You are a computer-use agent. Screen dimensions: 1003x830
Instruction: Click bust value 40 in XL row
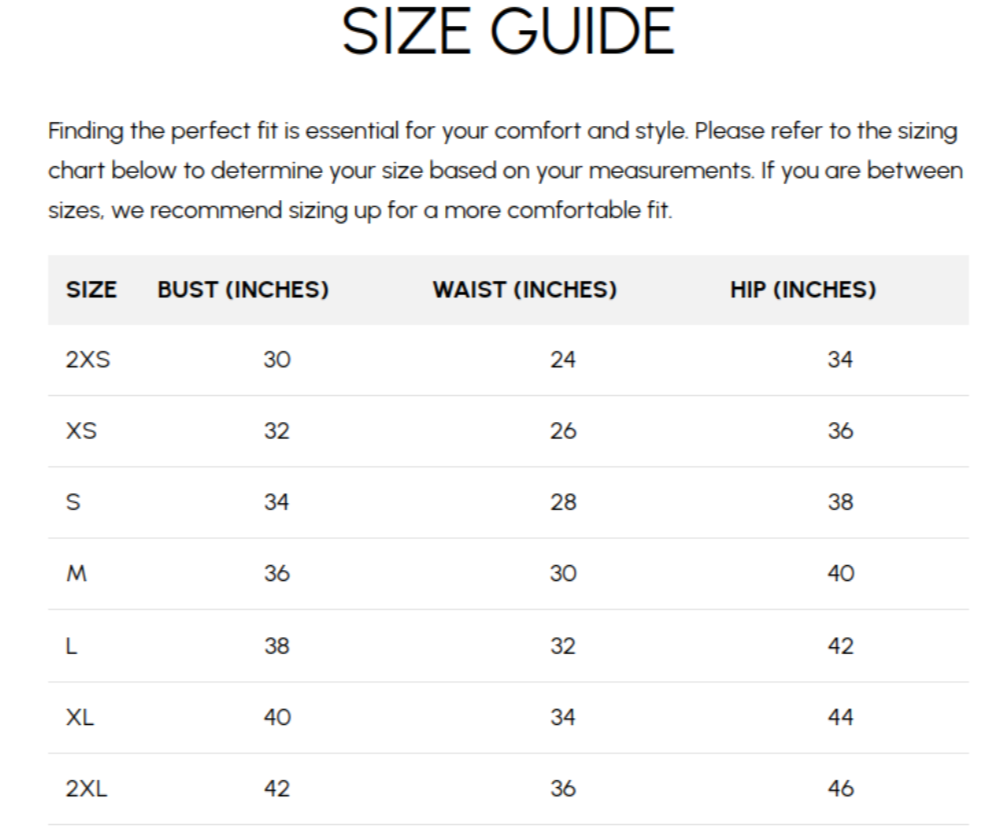coord(277,717)
